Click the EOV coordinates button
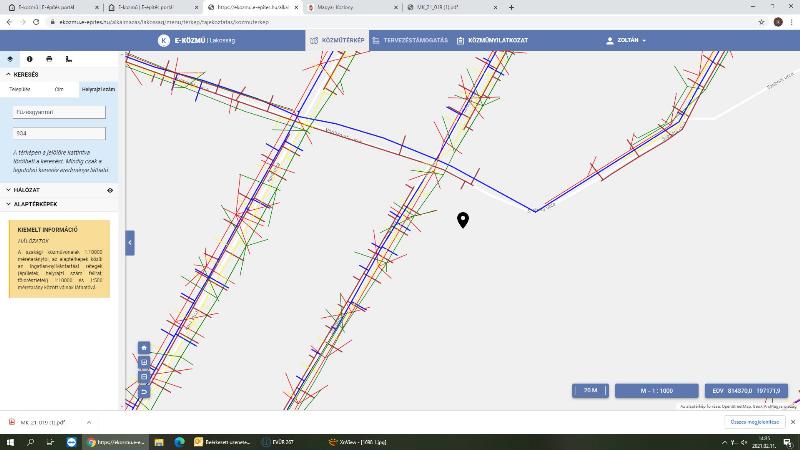The image size is (800, 450). (x=746, y=391)
